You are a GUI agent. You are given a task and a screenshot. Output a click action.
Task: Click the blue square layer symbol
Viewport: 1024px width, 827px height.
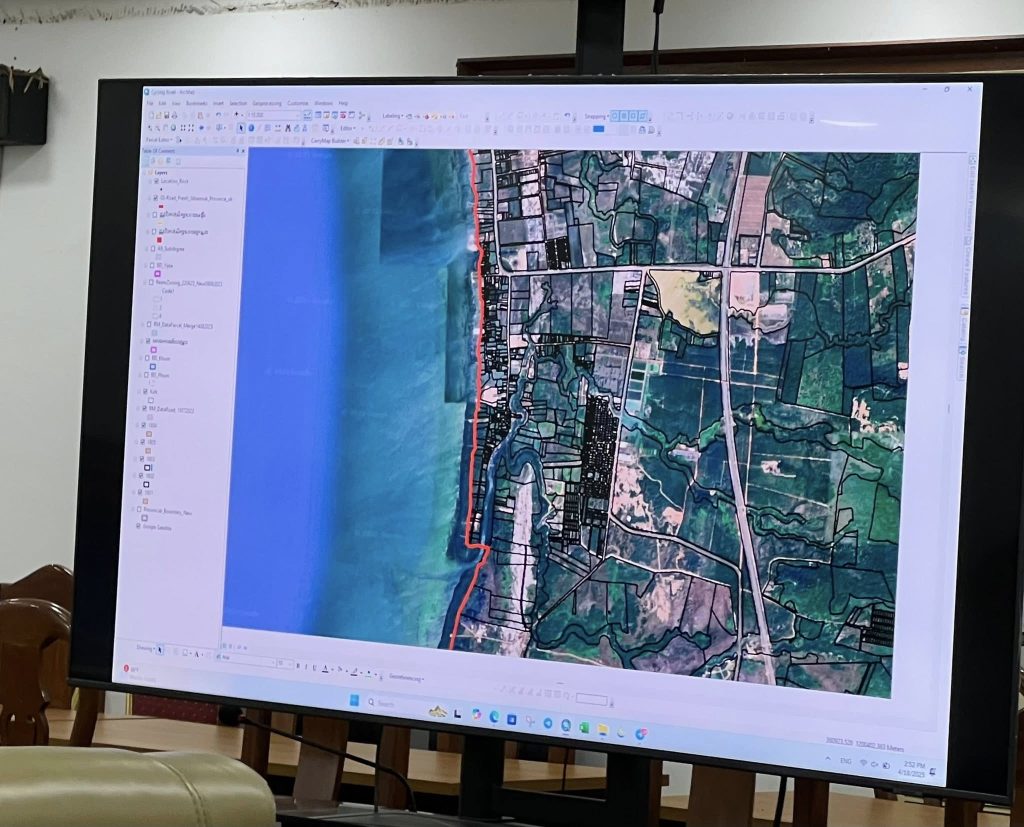(x=153, y=366)
